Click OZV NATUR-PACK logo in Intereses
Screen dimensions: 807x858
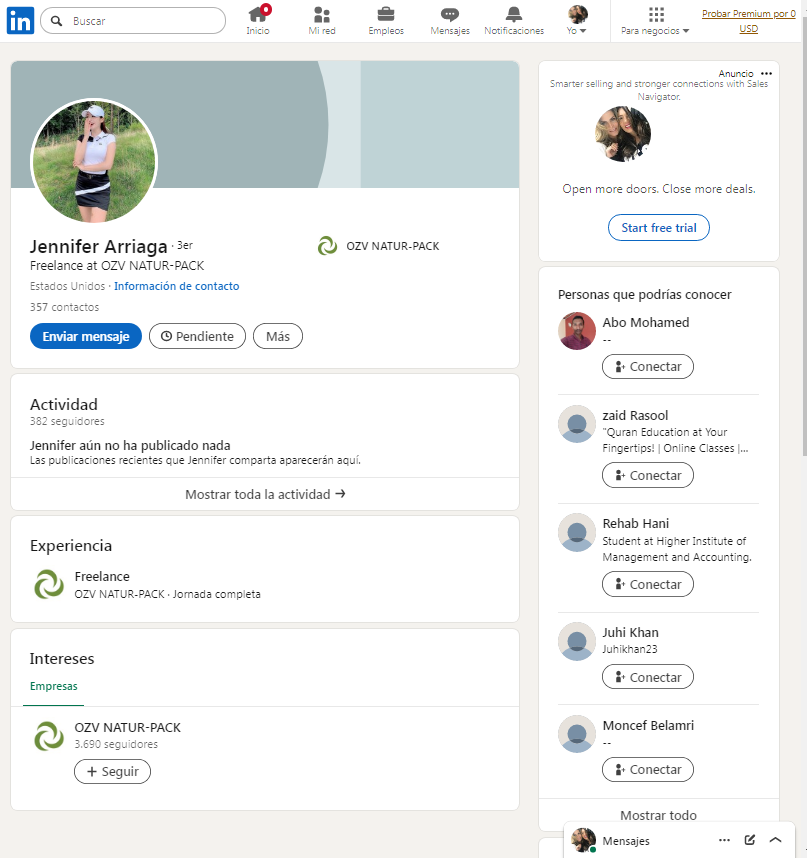click(x=49, y=735)
